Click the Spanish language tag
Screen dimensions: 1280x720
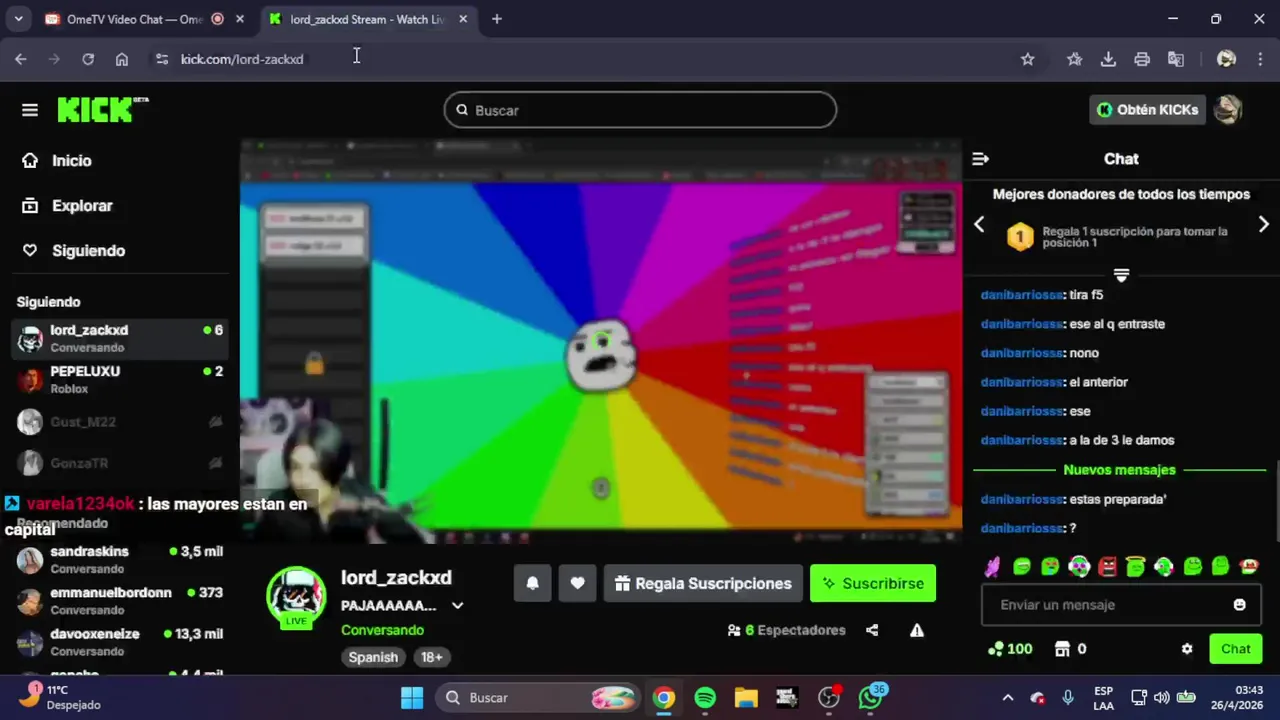click(373, 657)
